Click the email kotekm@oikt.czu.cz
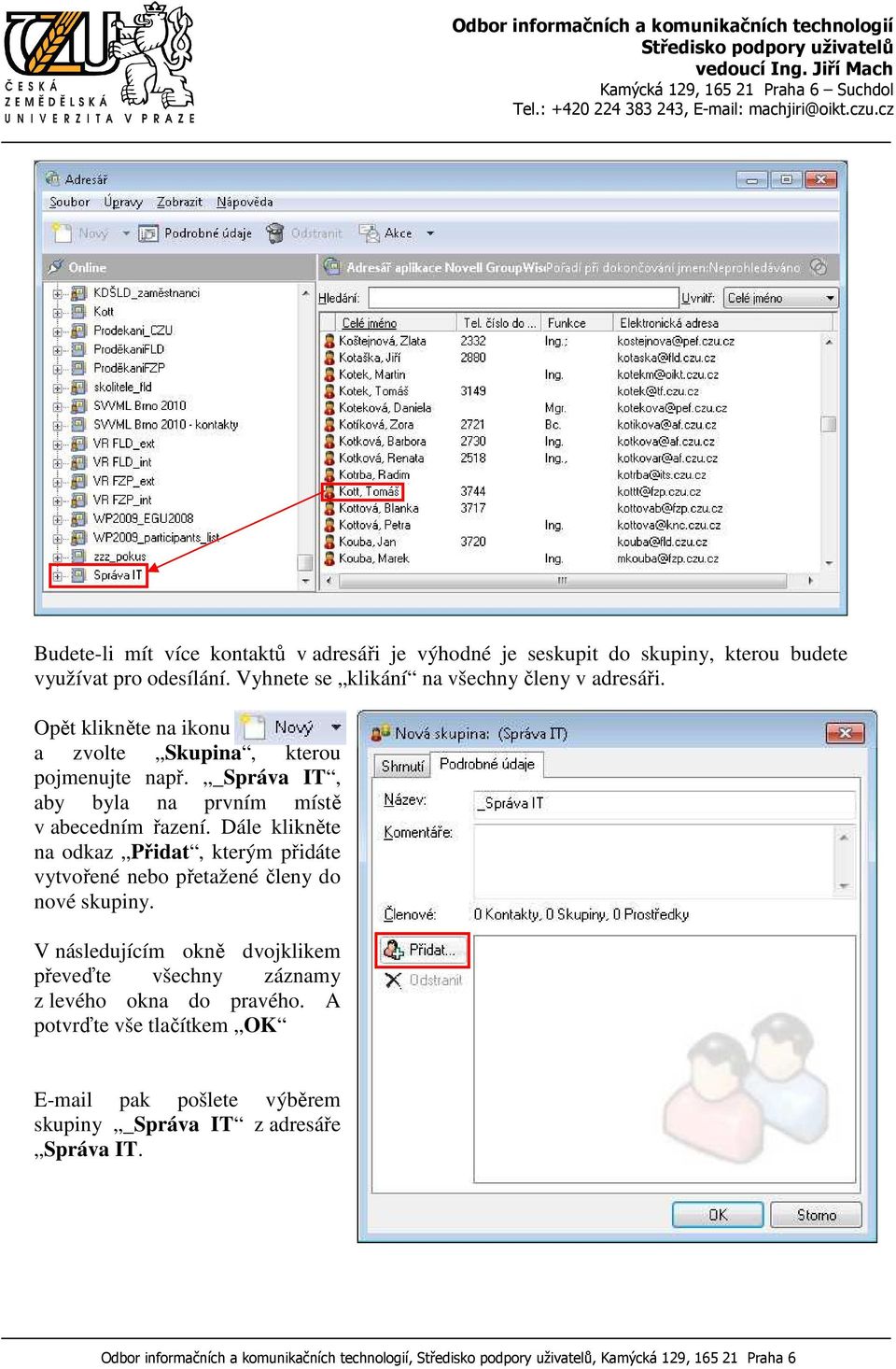 click(x=667, y=374)
